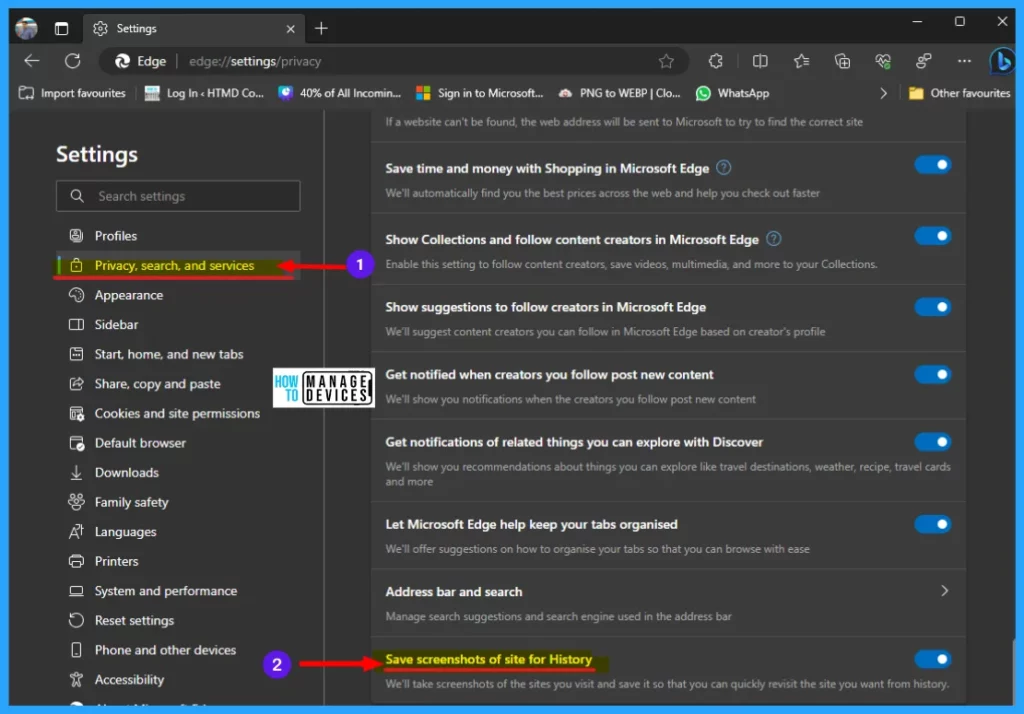Click the Printers icon in sidebar
This screenshot has width=1024, height=714.
coord(76,561)
